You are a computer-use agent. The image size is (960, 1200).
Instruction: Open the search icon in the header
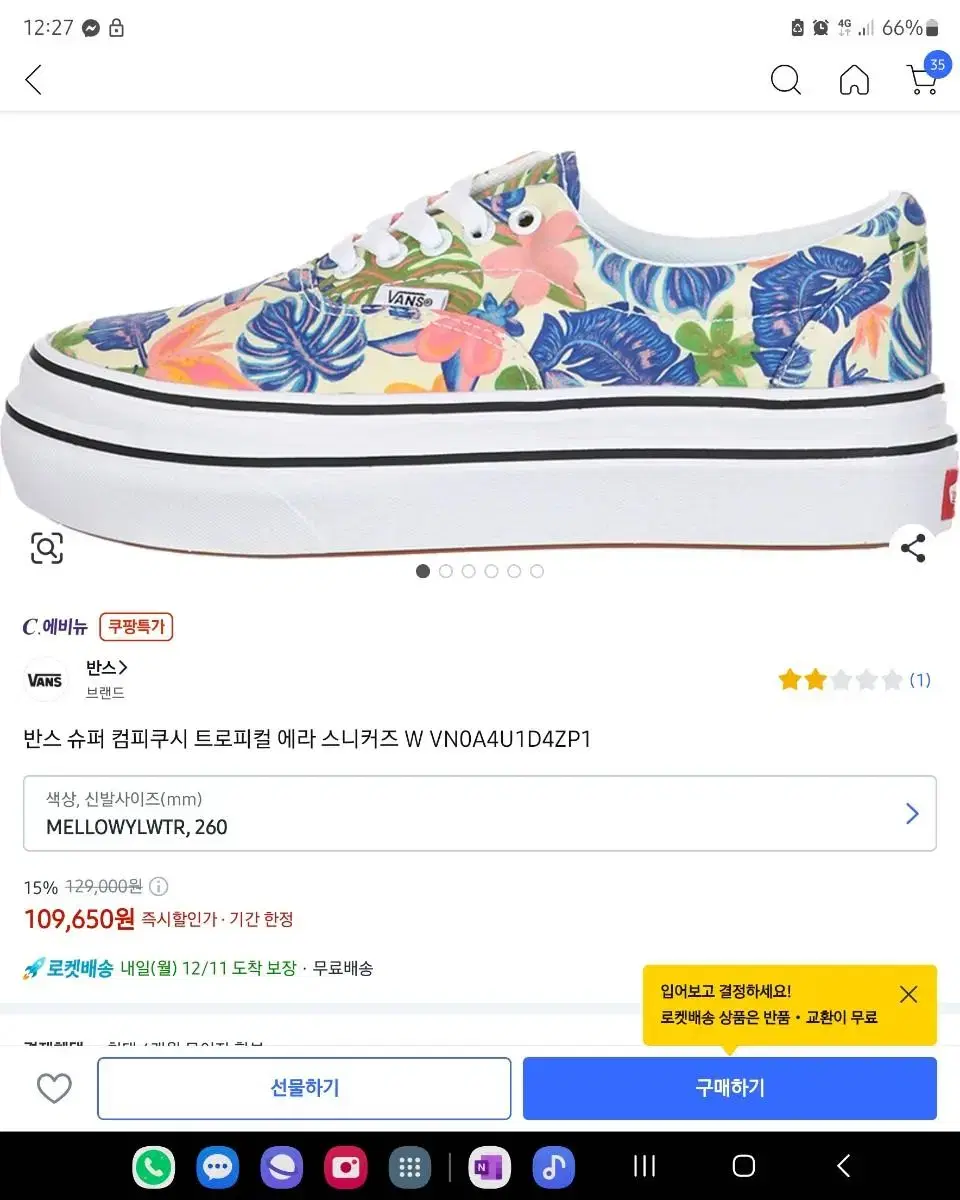click(x=786, y=80)
